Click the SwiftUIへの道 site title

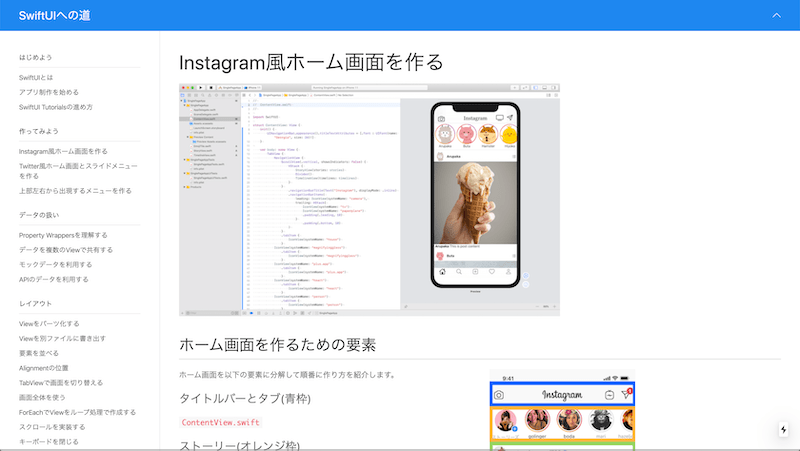[x=55, y=15]
